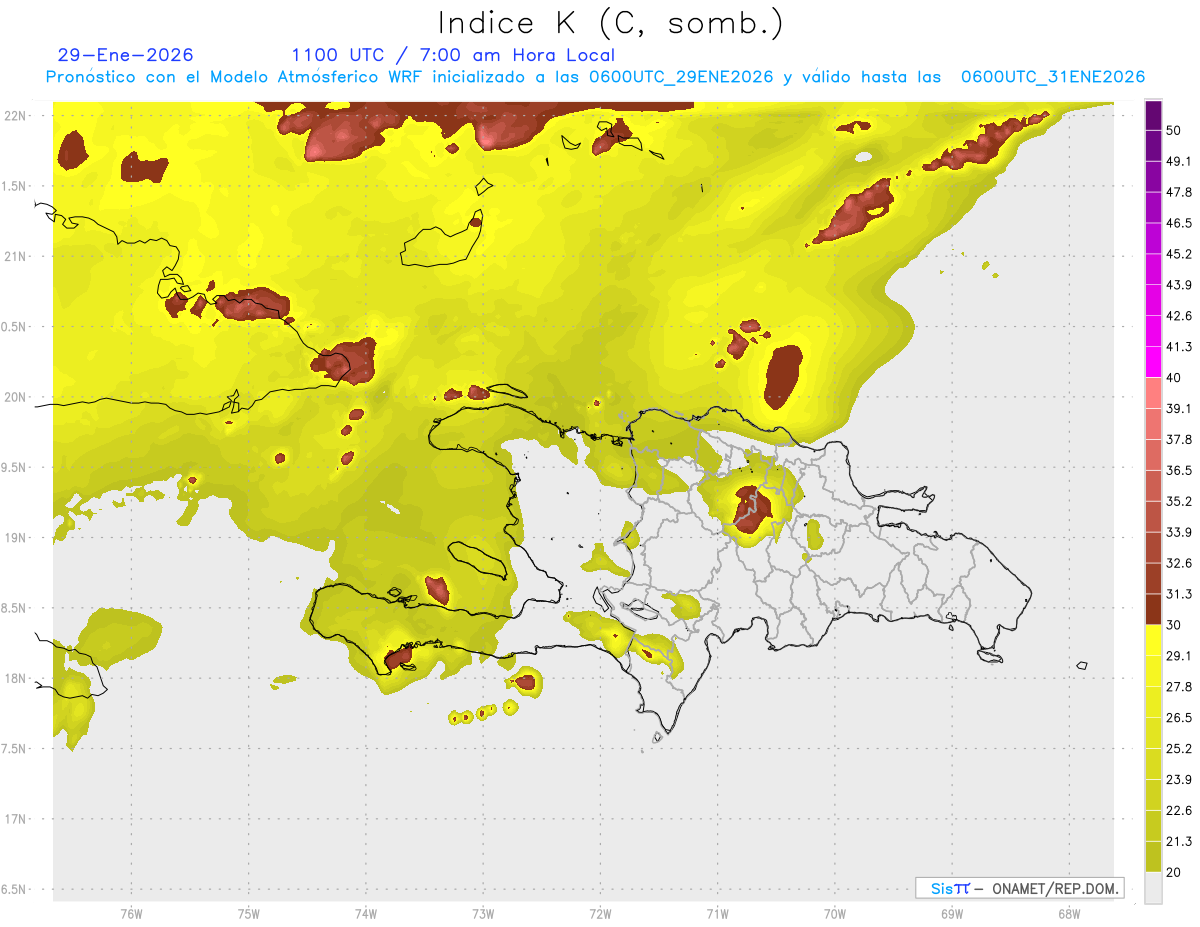Screen dimensions: 1200x927
Task: Click the 70W longitude label
Action: click(x=835, y=913)
